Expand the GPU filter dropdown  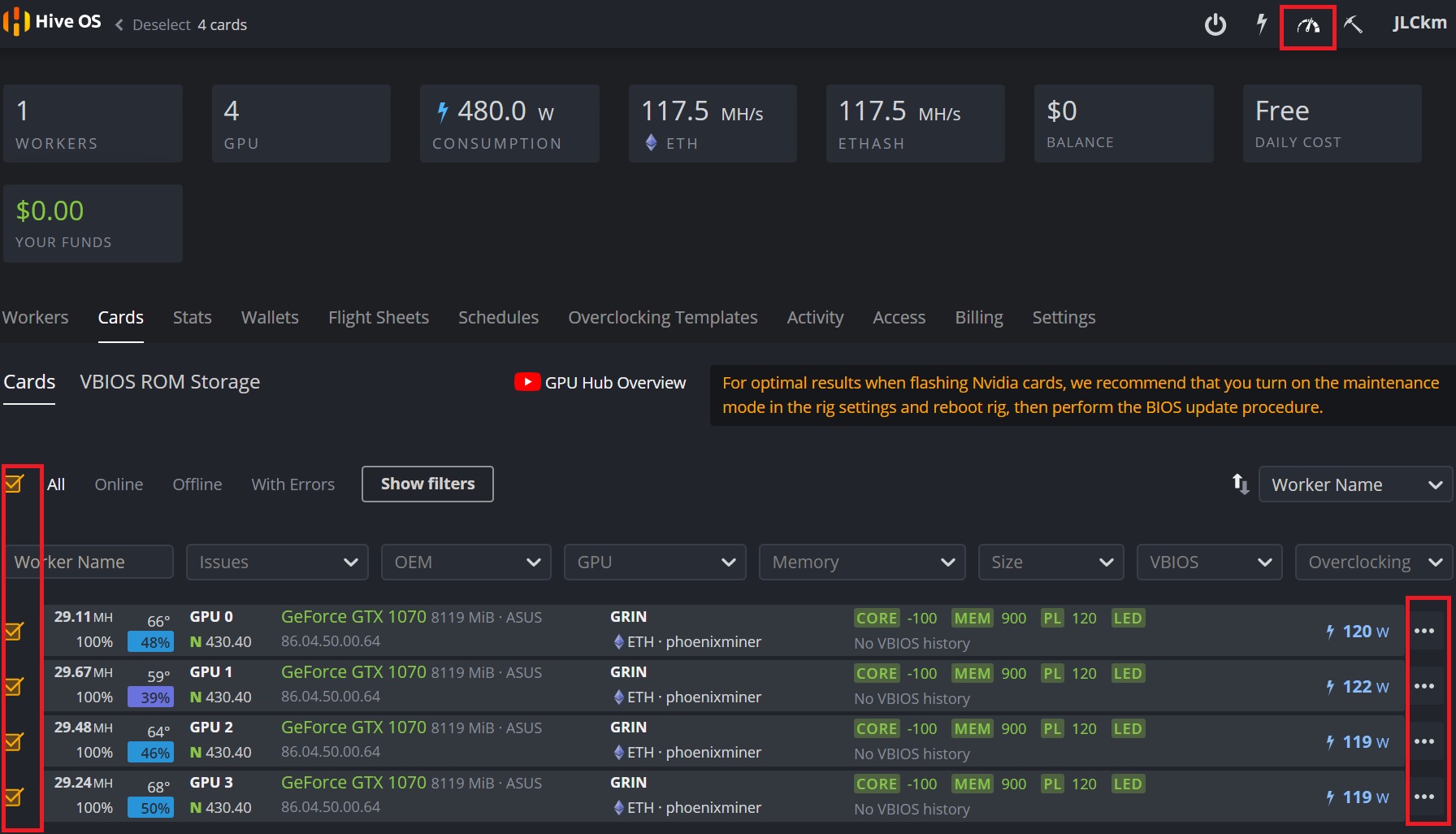coord(655,562)
